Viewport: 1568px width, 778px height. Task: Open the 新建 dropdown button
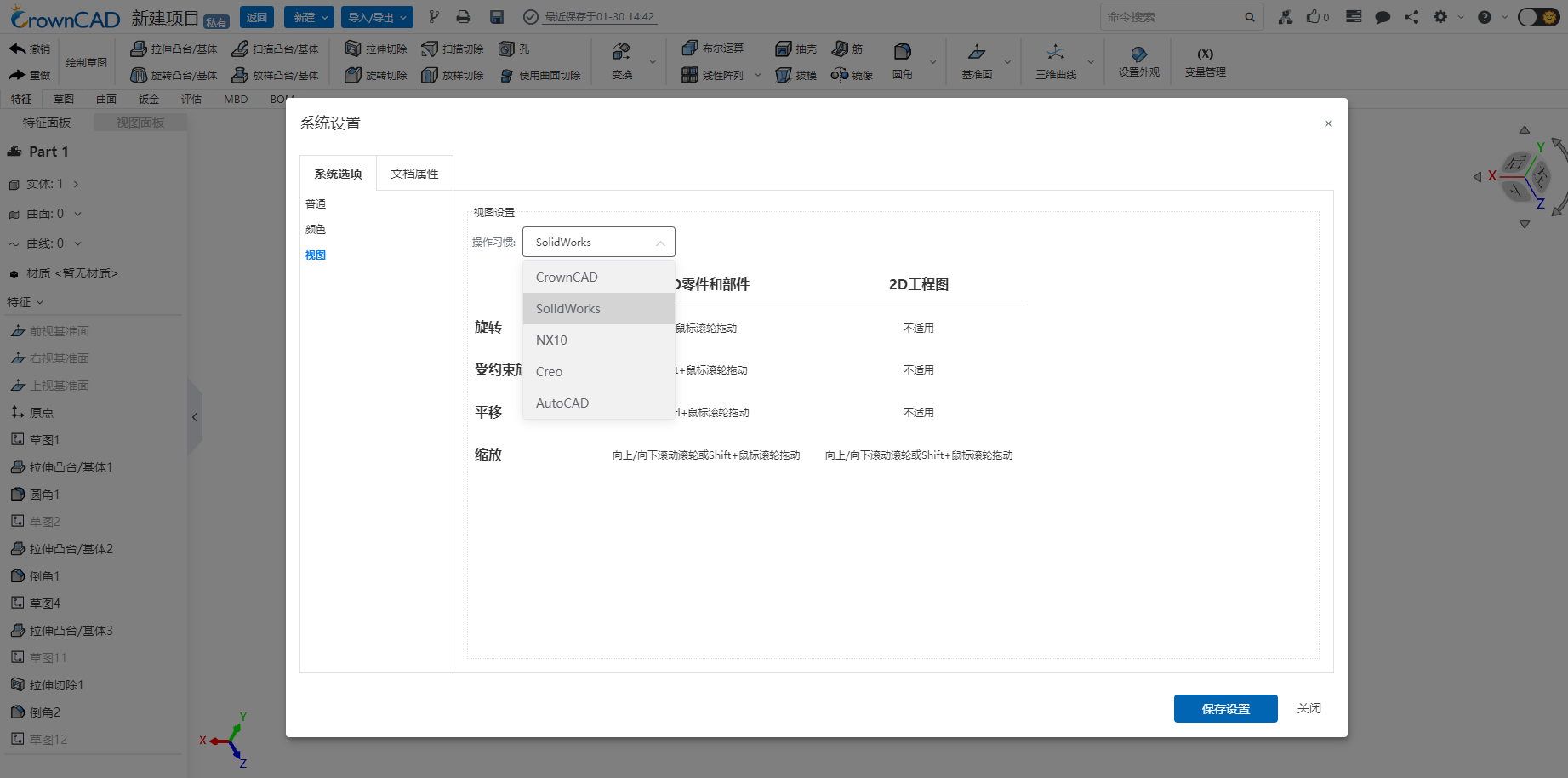(310, 17)
